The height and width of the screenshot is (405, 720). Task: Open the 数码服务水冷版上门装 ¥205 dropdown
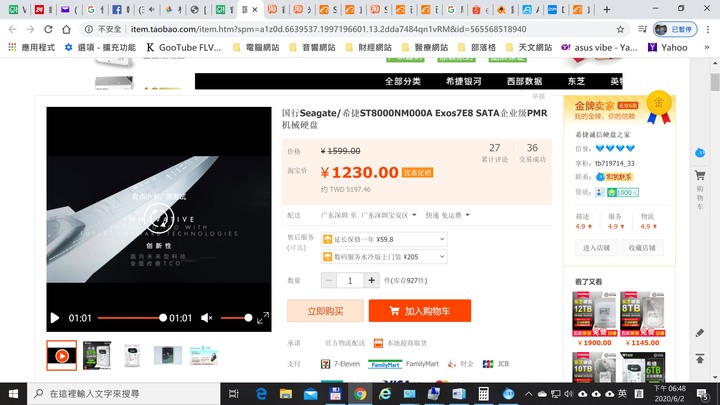(384, 257)
